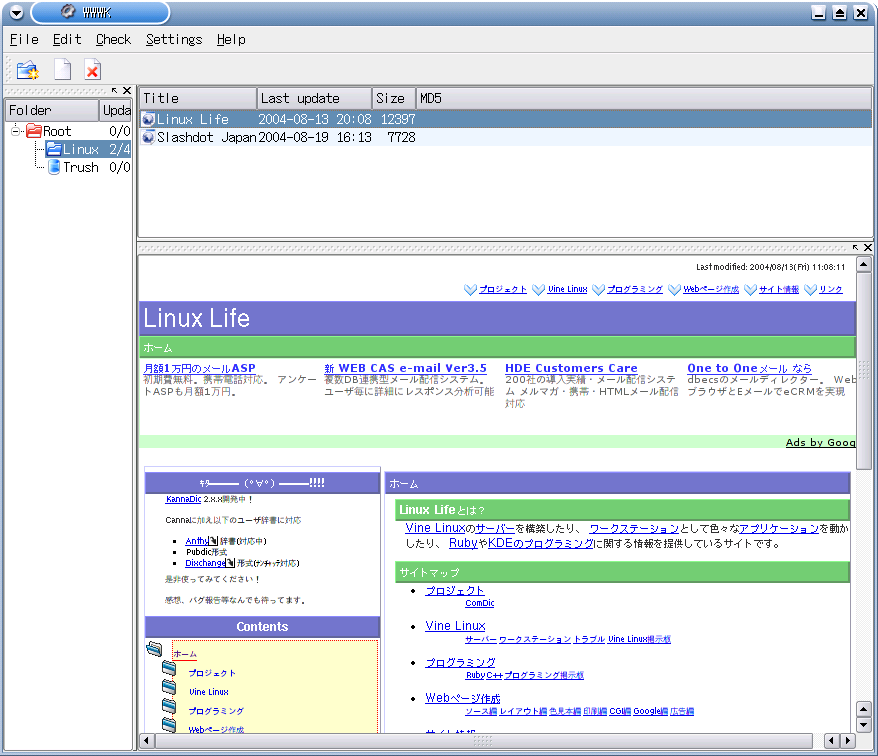Sort list by Size column header
The height and width of the screenshot is (756, 878).
click(x=394, y=99)
